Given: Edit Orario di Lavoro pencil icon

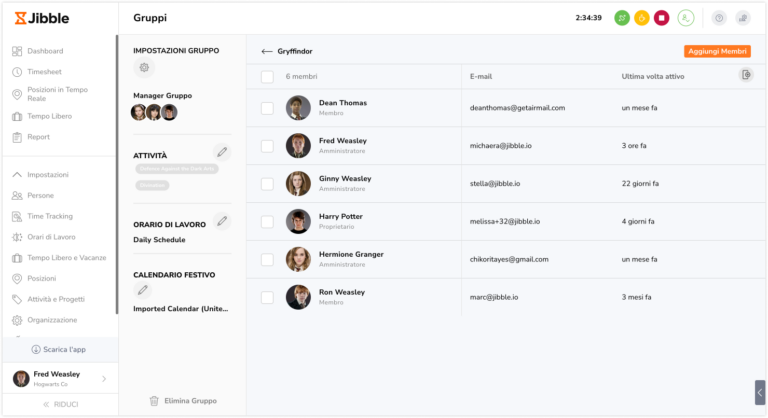Looking at the screenshot, I should (222, 221).
